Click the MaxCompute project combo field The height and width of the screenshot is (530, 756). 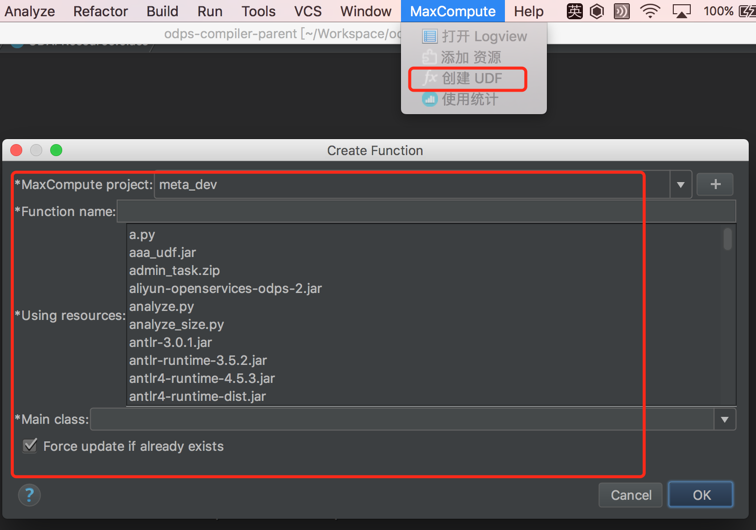click(412, 185)
